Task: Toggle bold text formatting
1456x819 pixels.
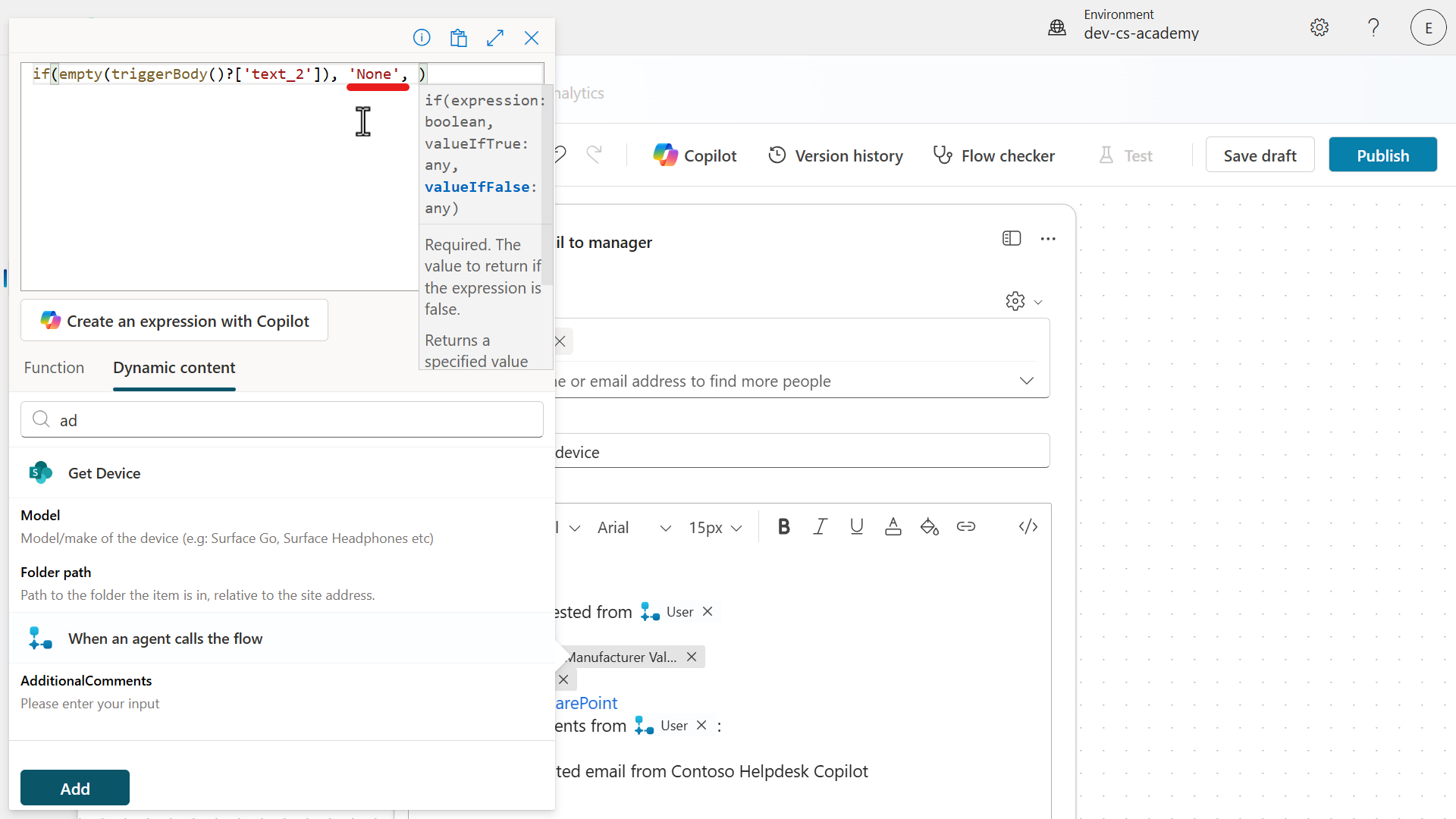Action: [783, 527]
